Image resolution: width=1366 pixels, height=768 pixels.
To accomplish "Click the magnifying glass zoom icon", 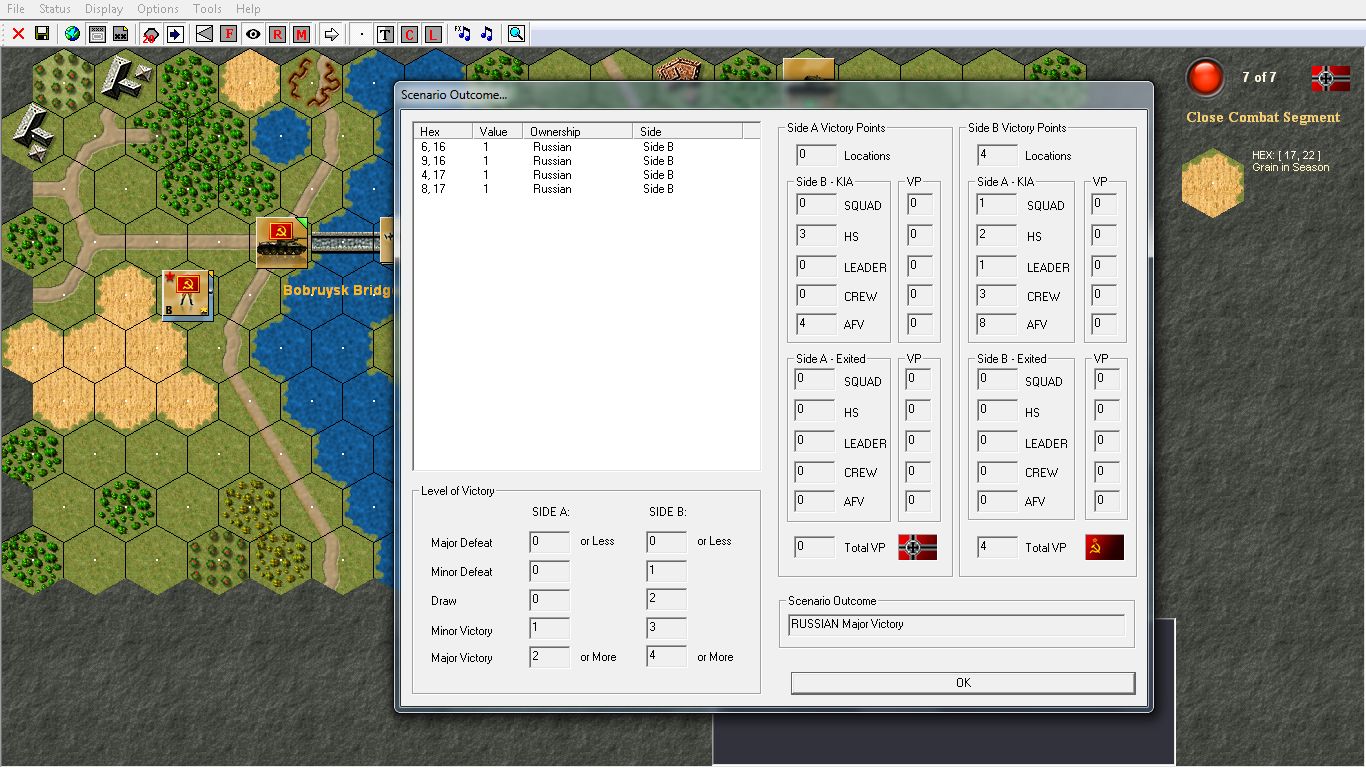I will tap(516, 34).
